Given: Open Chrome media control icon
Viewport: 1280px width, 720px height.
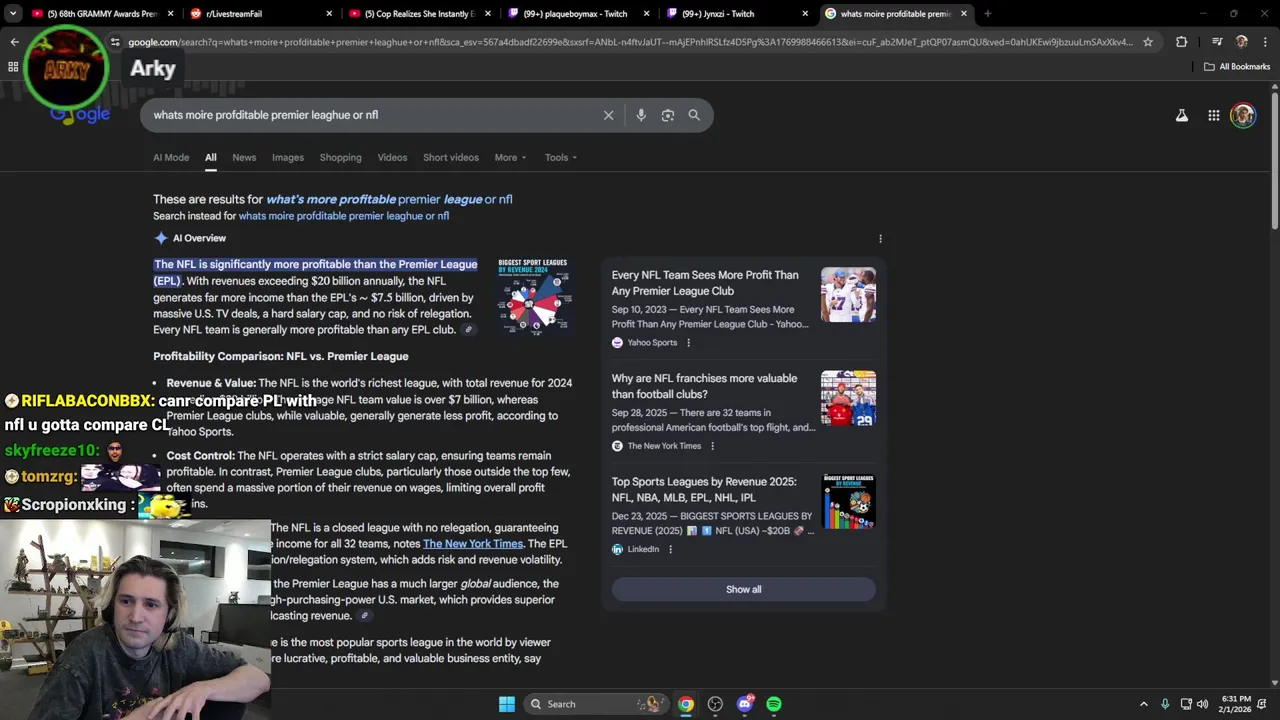Looking at the screenshot, I should click(1217, 42).
